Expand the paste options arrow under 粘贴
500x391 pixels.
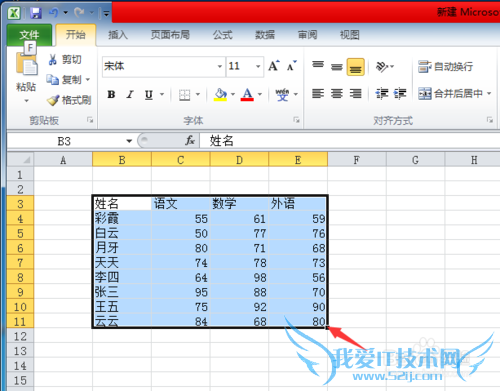[x=26, y=100]
